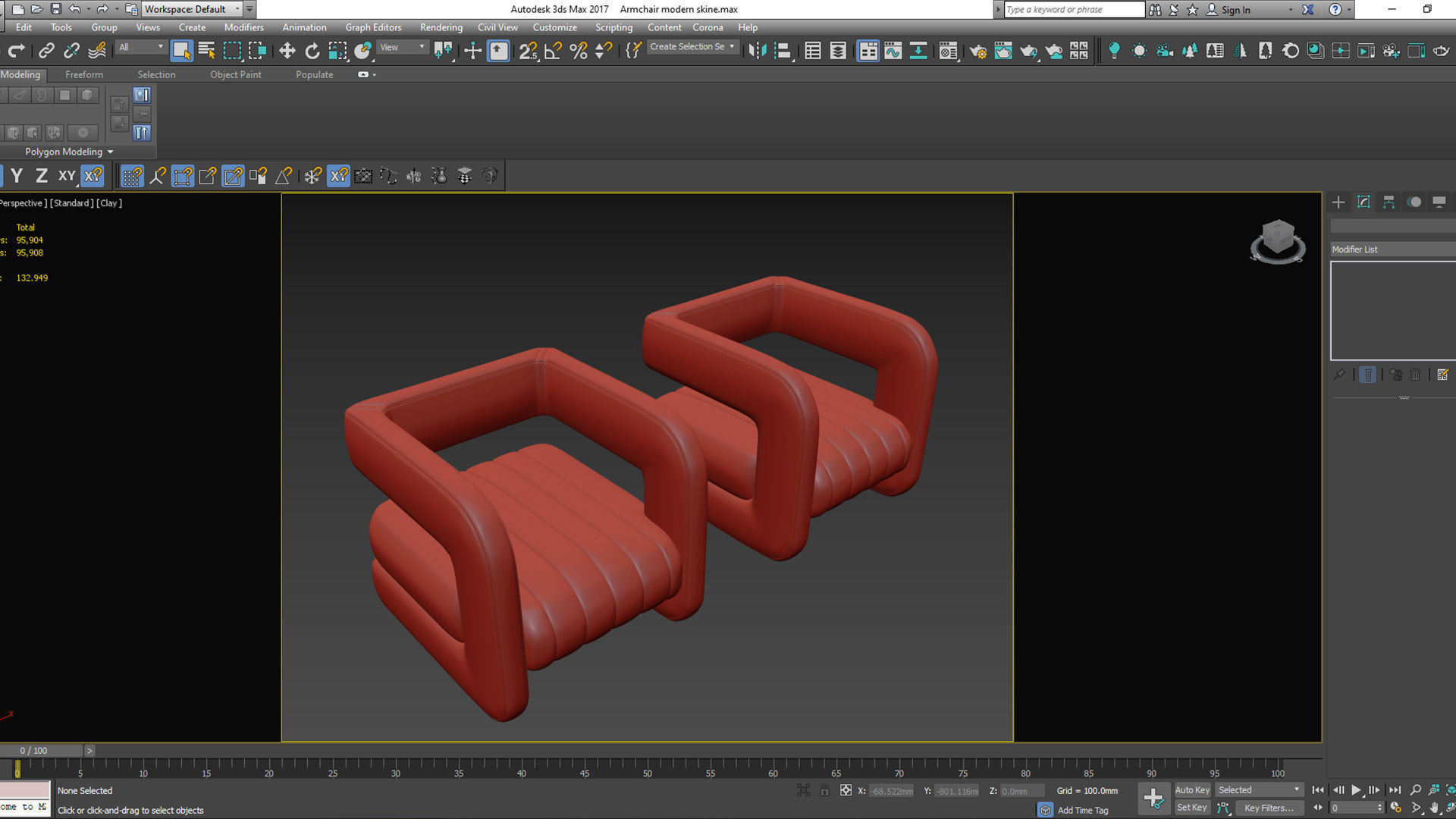
Task: Click the Align tool icon
Action: [783, 51]
